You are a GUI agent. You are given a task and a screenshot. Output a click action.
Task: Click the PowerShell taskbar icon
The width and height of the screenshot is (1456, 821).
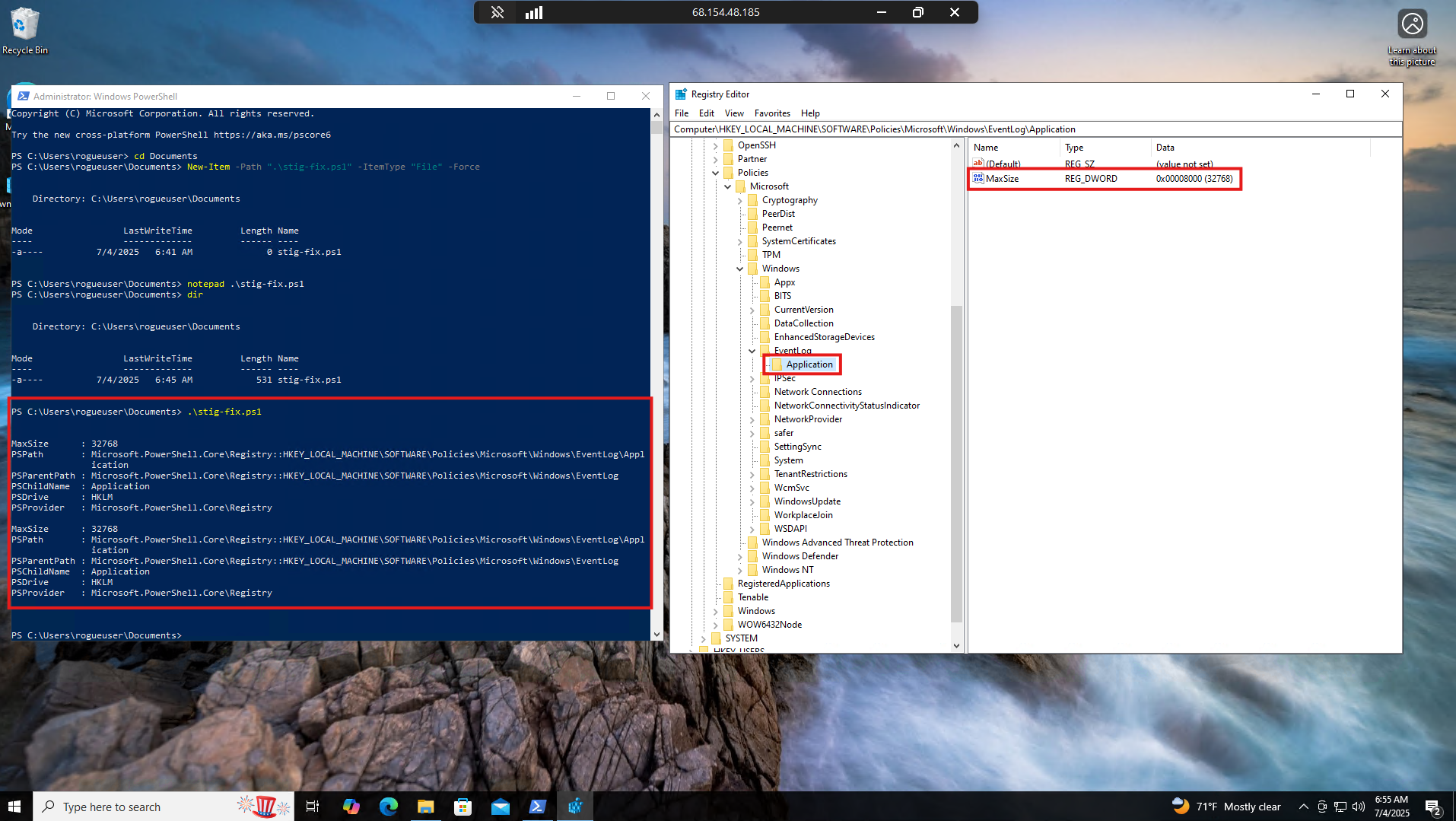coord(538,807)
